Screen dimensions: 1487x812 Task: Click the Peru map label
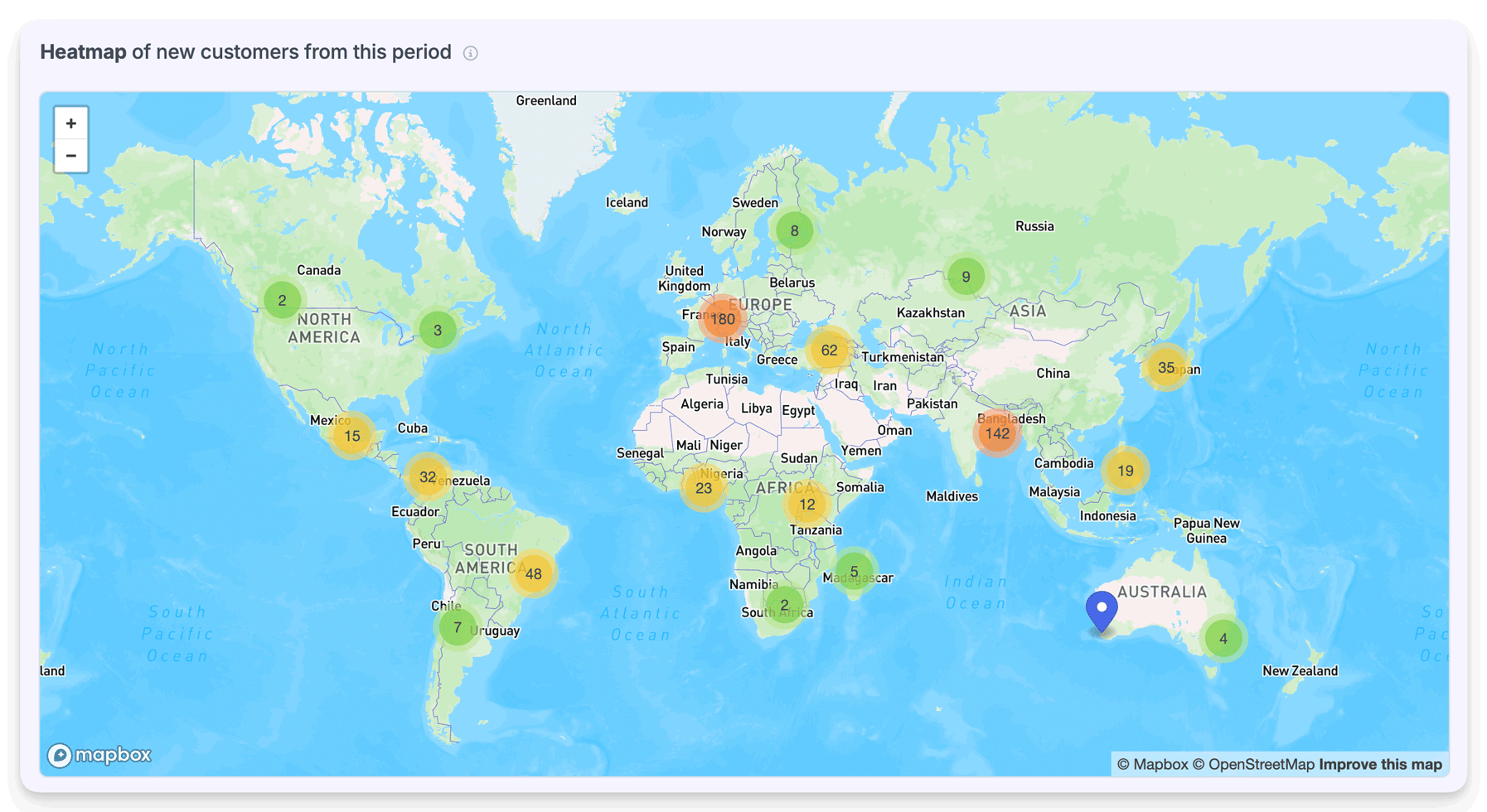point(426,544)
